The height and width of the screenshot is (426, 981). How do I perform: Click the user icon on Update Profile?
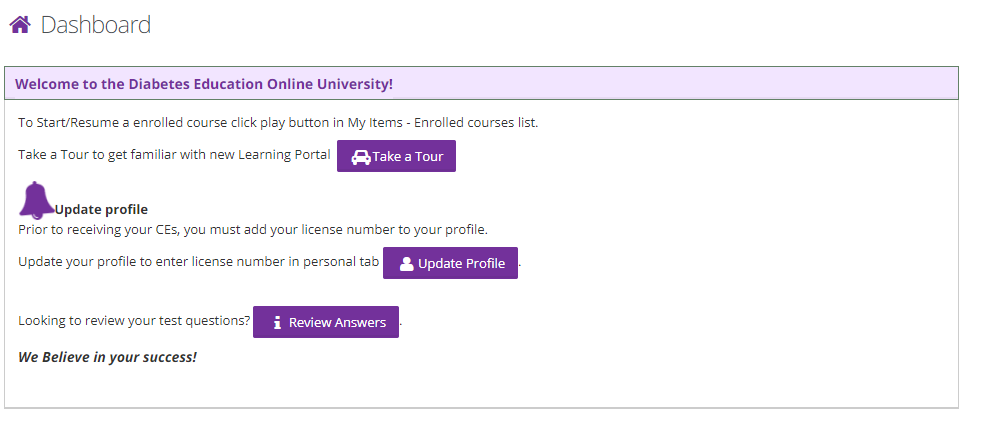tap(407, 264)
